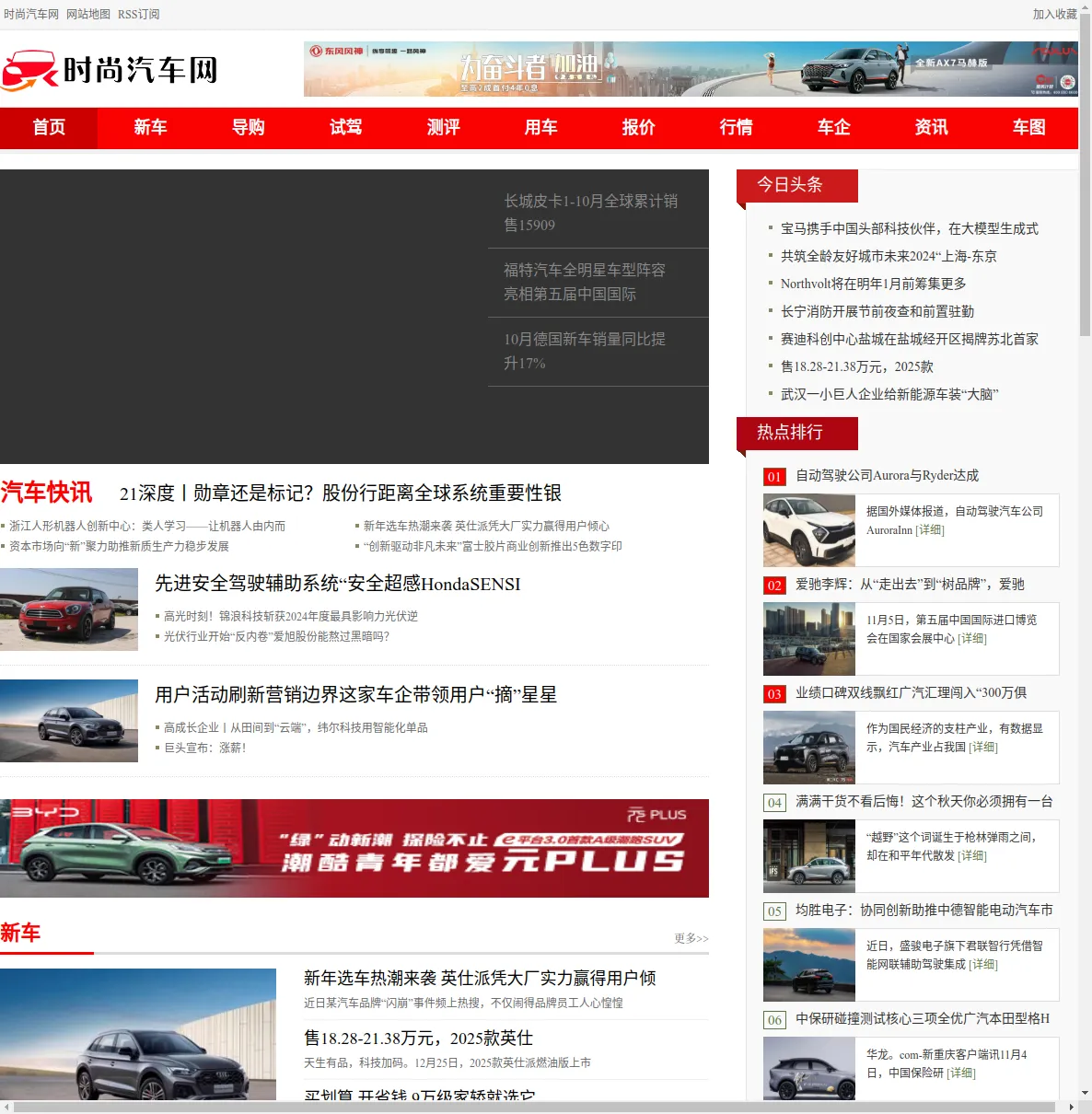Image resolution: width=1092 pixels, height=1114 pixels.
Task: Open article 光伏行业开始“反内卷”
Action: pyautogui.click(x=276, y=637)
